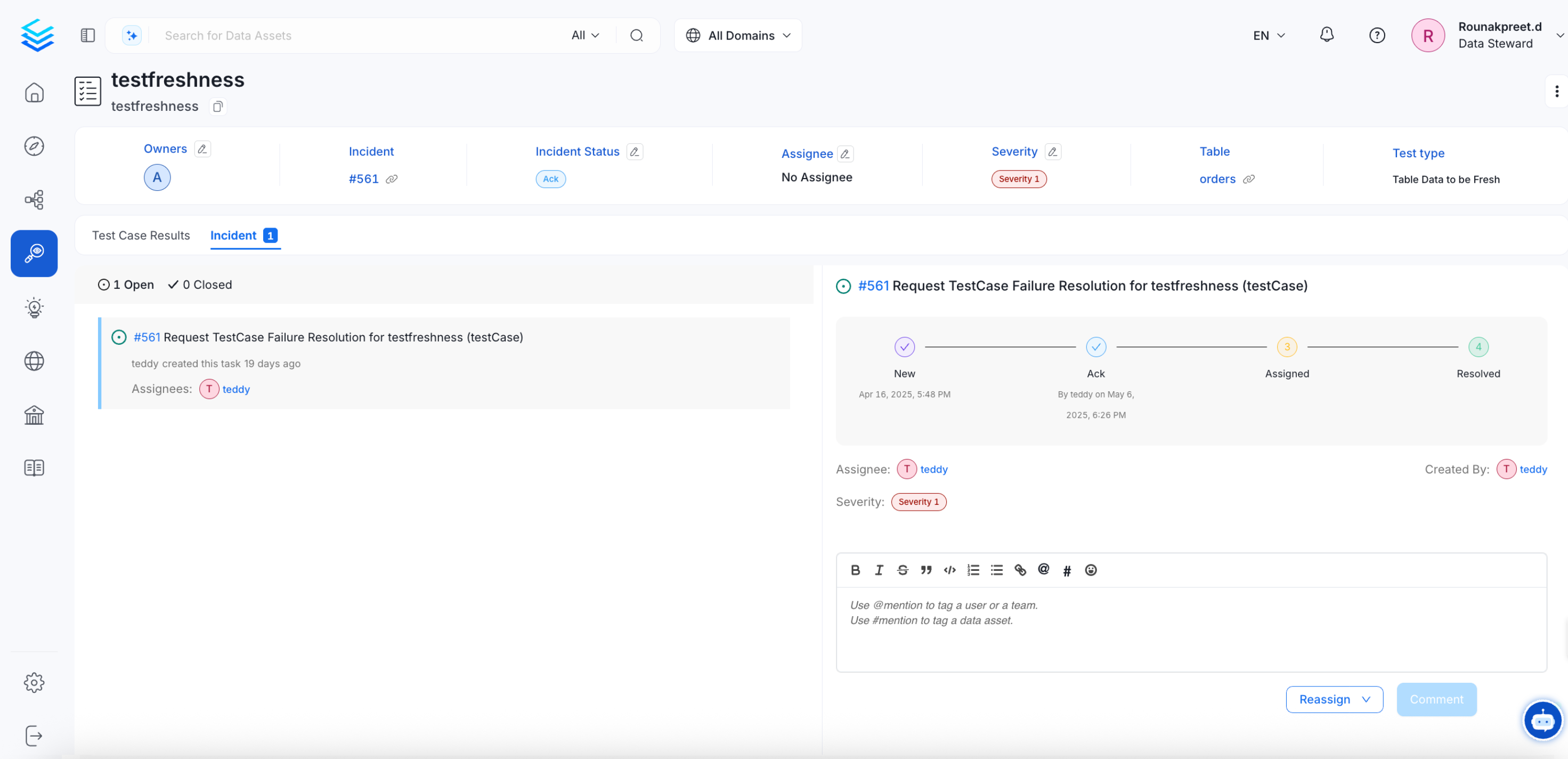Toggle bold formatting in comment editor
This screenshot has height=759, width=1568.
pyautogui.click(x=855, y=570)
